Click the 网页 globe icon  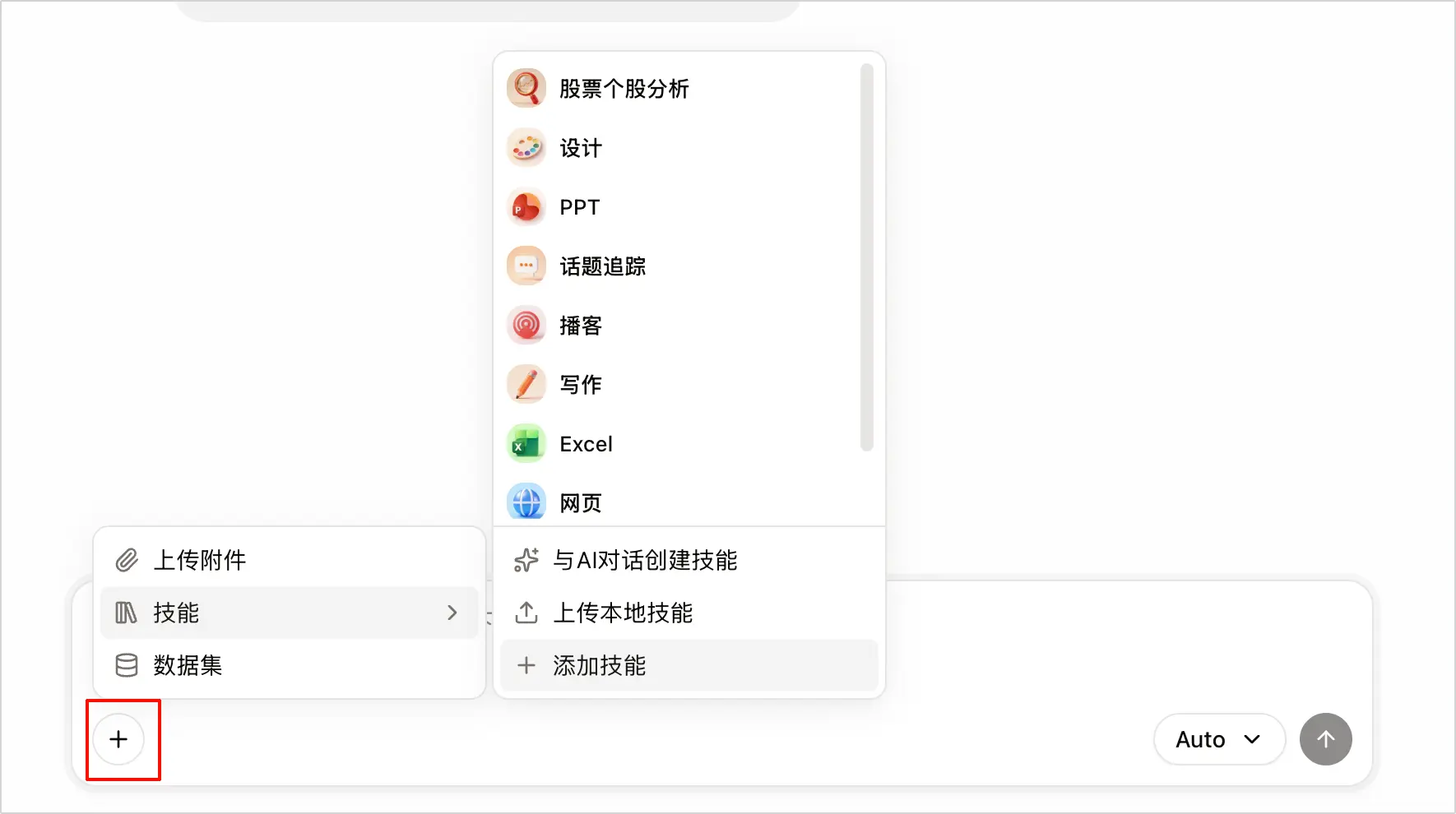[526, 502]
